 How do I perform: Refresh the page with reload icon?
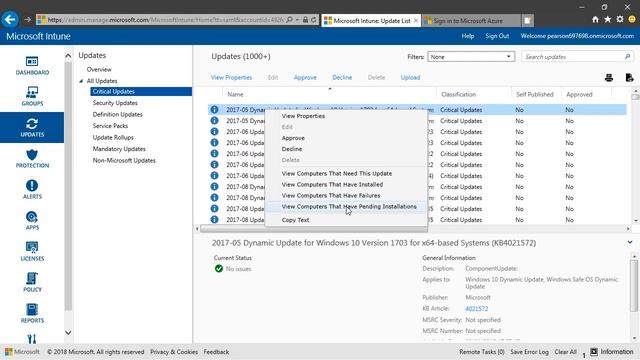(313, 20)
